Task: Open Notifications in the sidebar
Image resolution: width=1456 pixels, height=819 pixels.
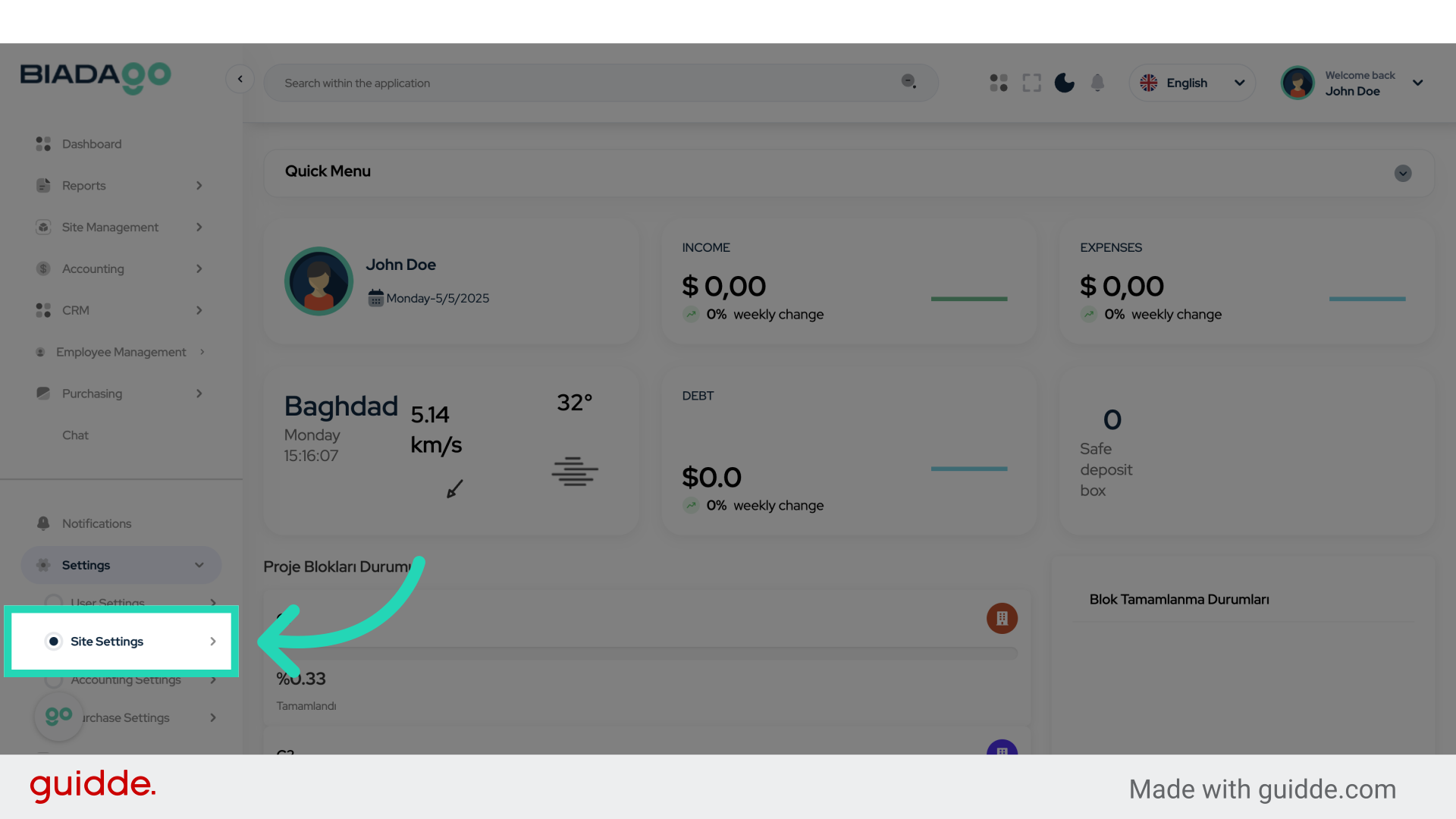Action: coord(96,523)
